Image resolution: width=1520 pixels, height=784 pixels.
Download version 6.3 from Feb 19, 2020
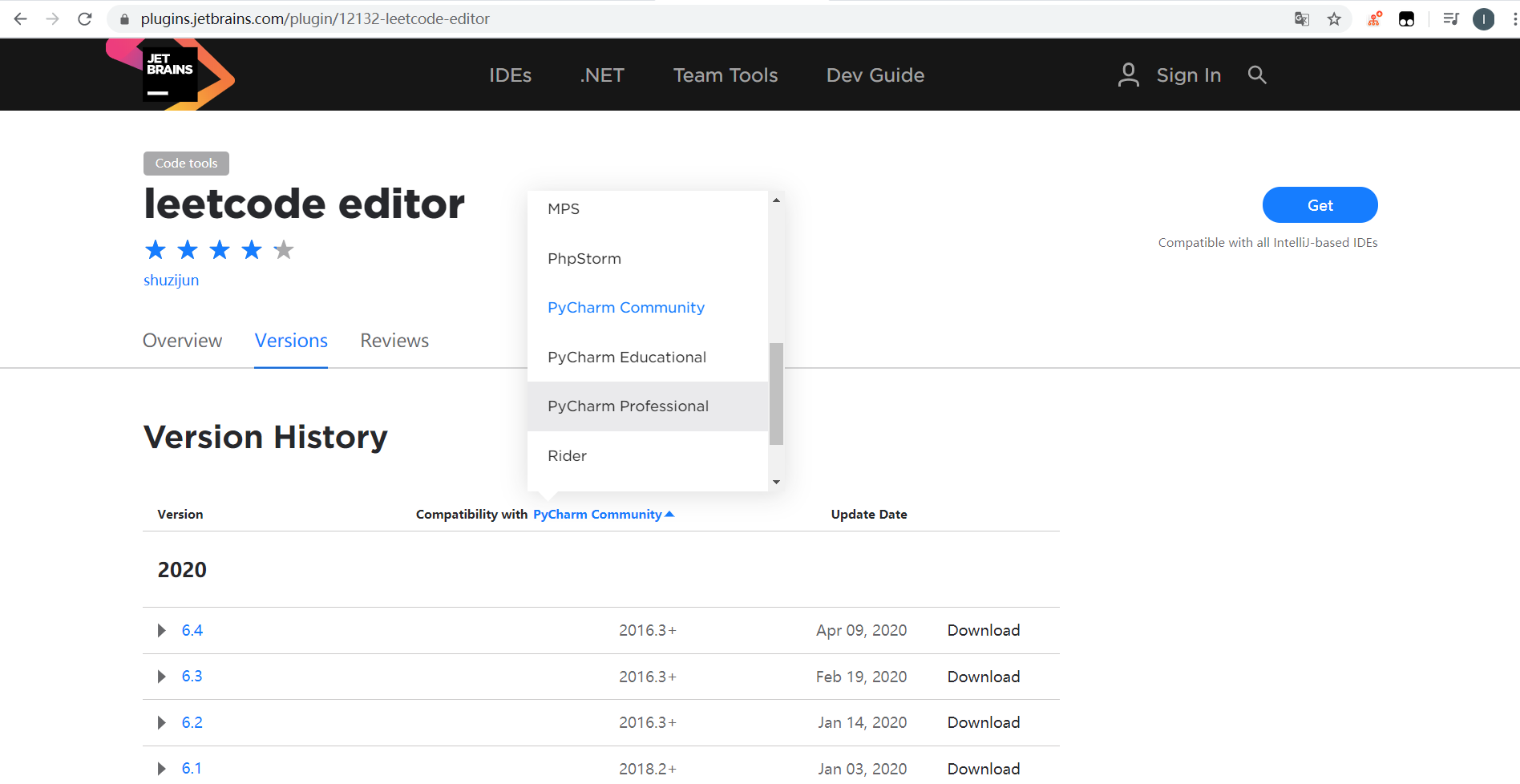tap(984, 677)
